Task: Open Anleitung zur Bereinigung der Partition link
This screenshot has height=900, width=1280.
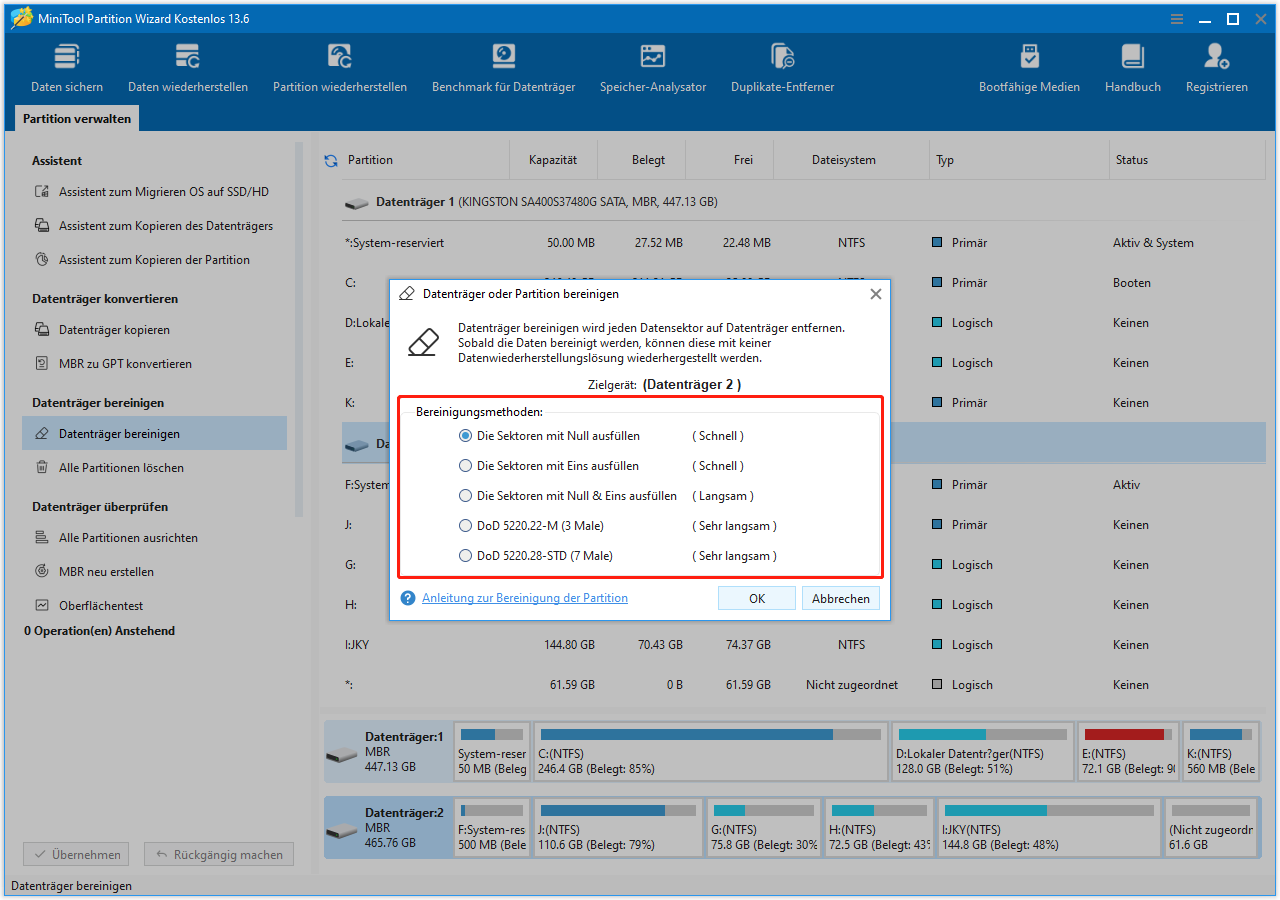Action: coord(525,597)
